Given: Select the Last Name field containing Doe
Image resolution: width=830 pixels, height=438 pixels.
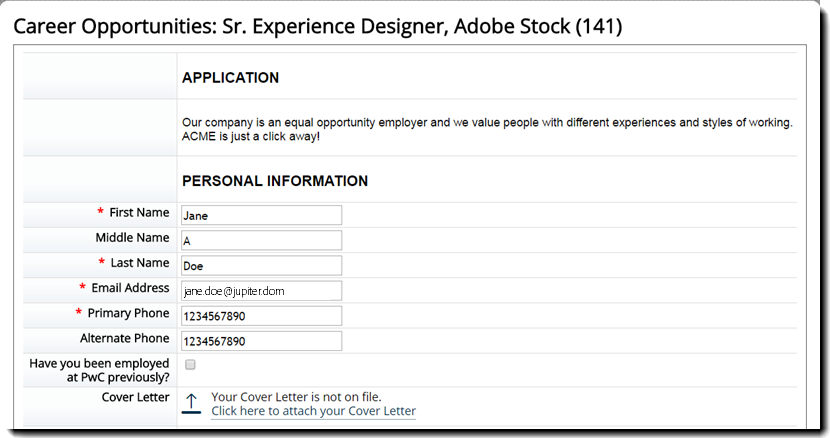Looking at the screenshot, I should pos(261,265).
